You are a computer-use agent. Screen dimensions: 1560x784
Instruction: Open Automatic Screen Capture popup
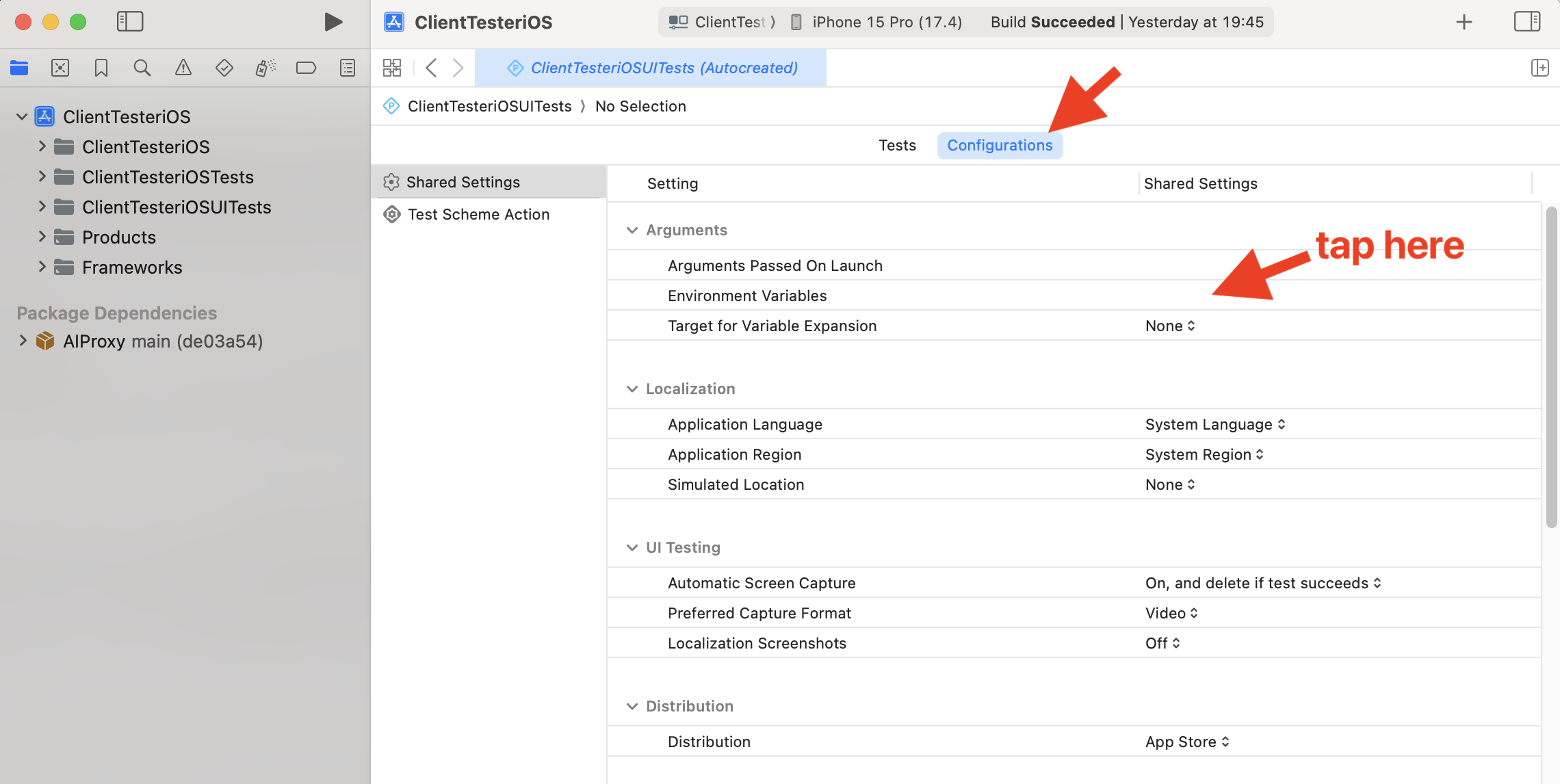[x=1263, y=583]
